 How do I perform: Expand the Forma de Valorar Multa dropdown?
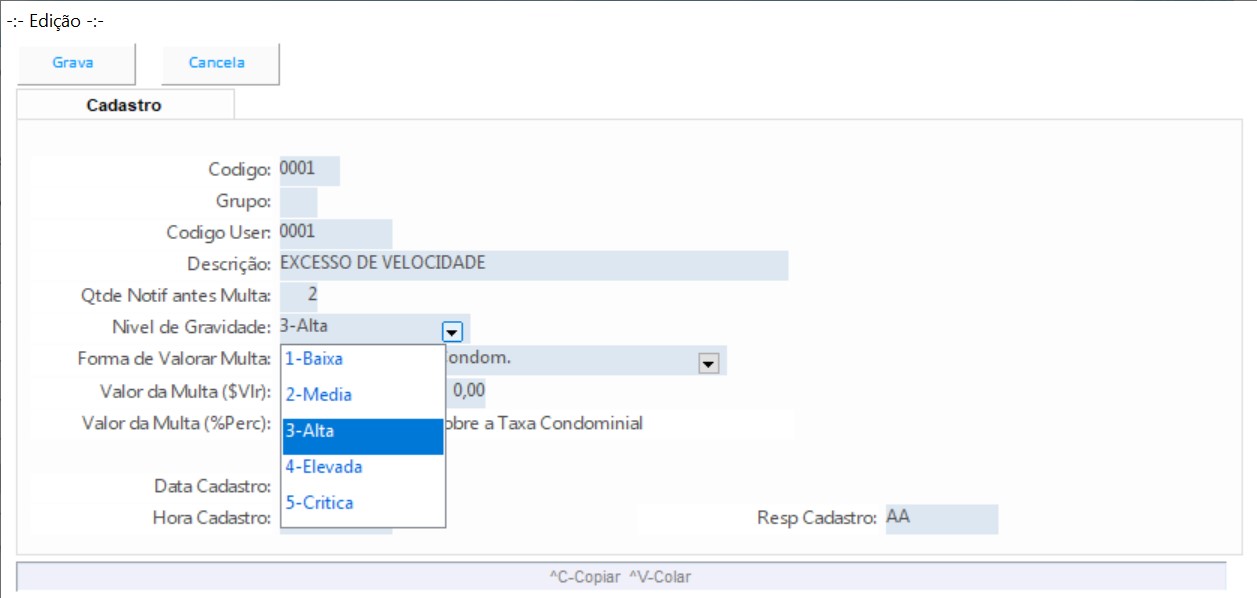[709, 364]
